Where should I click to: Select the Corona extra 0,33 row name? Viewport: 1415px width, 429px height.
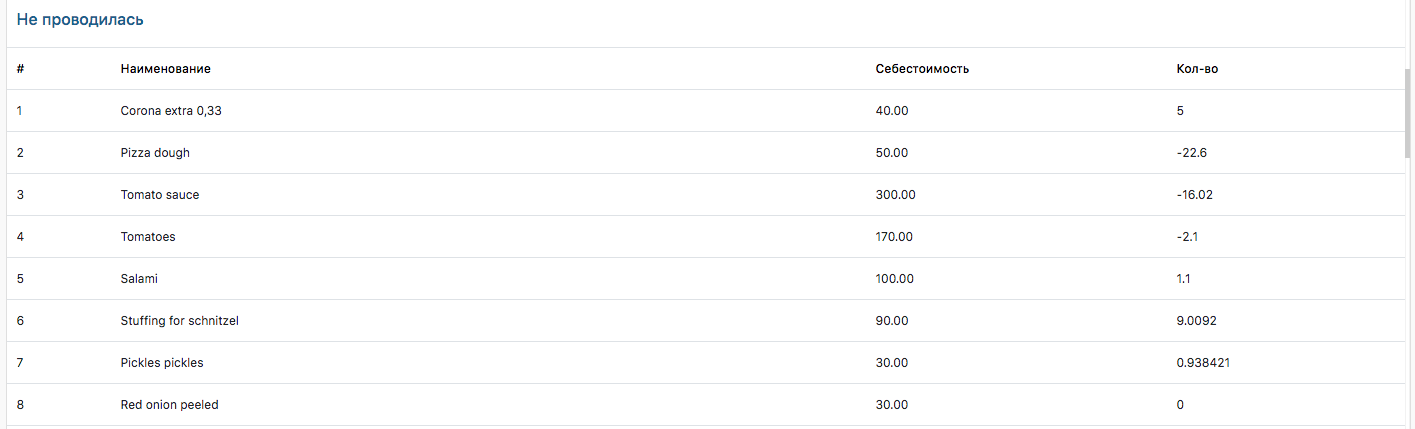[171, 111]
